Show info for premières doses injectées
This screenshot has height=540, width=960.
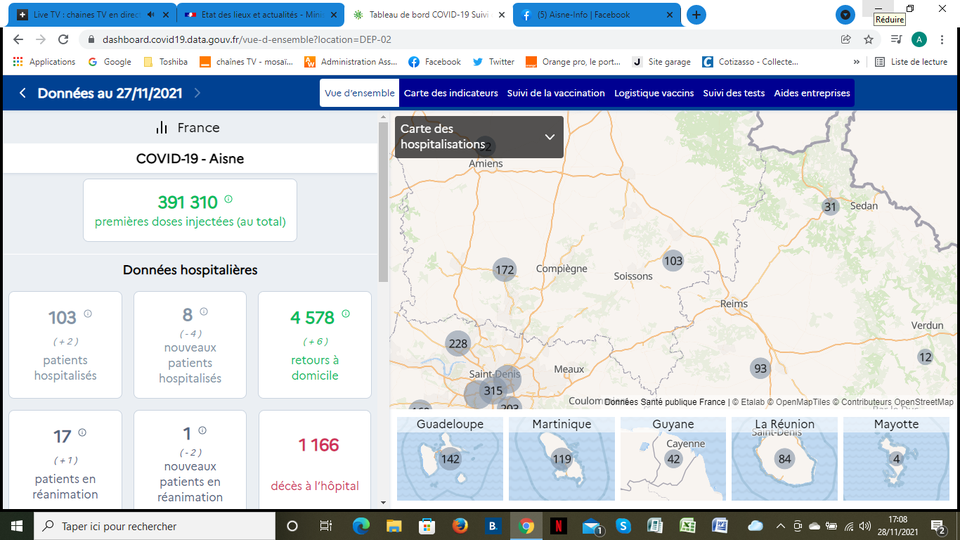click(x=228, y=199)
